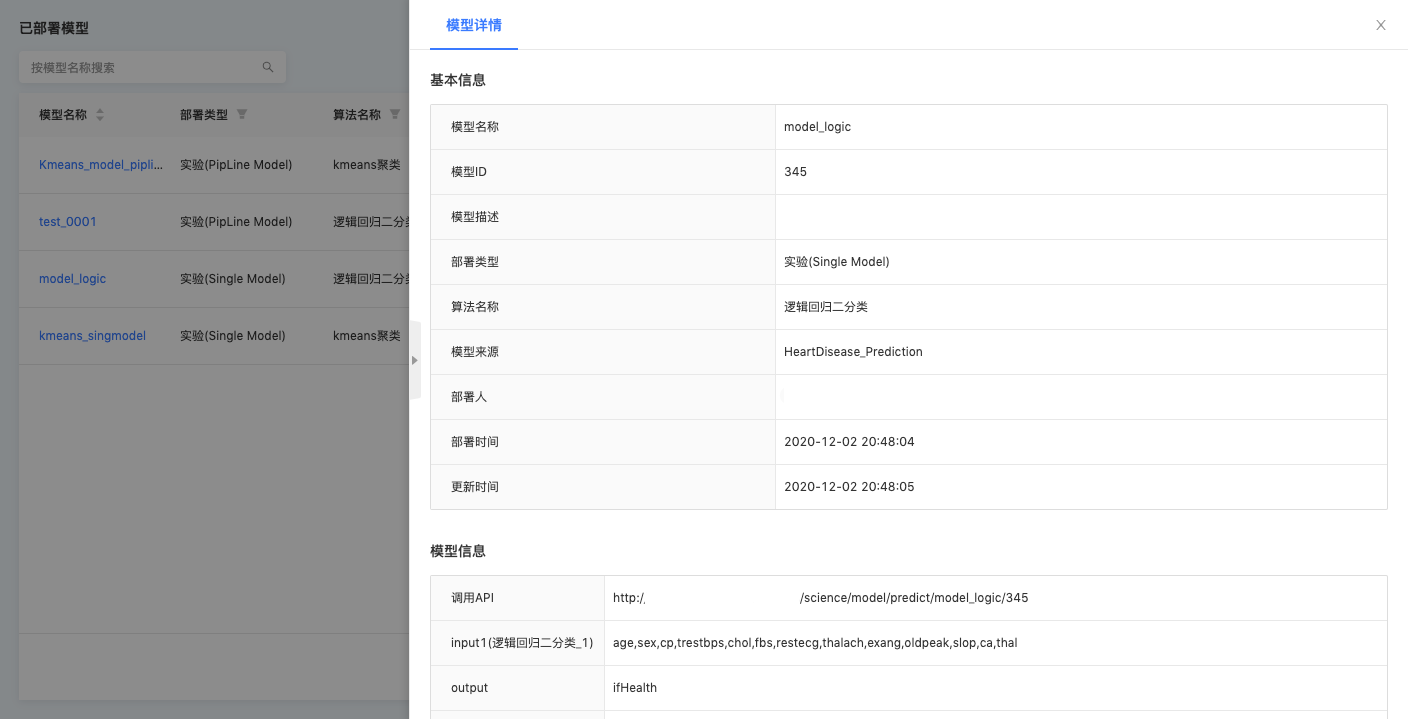Select the model ID value 345
This screenshot has width=1408, height=719.
tap(795, 172)
